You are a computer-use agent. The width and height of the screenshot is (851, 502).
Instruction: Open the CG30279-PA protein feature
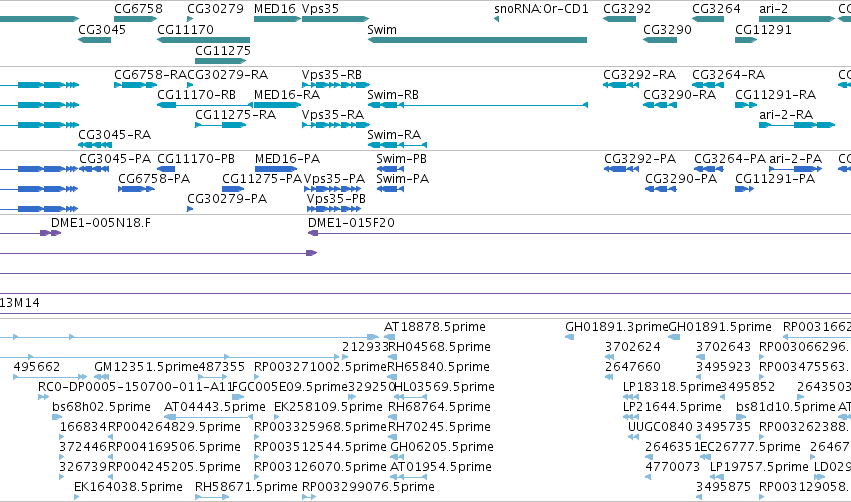190,209
